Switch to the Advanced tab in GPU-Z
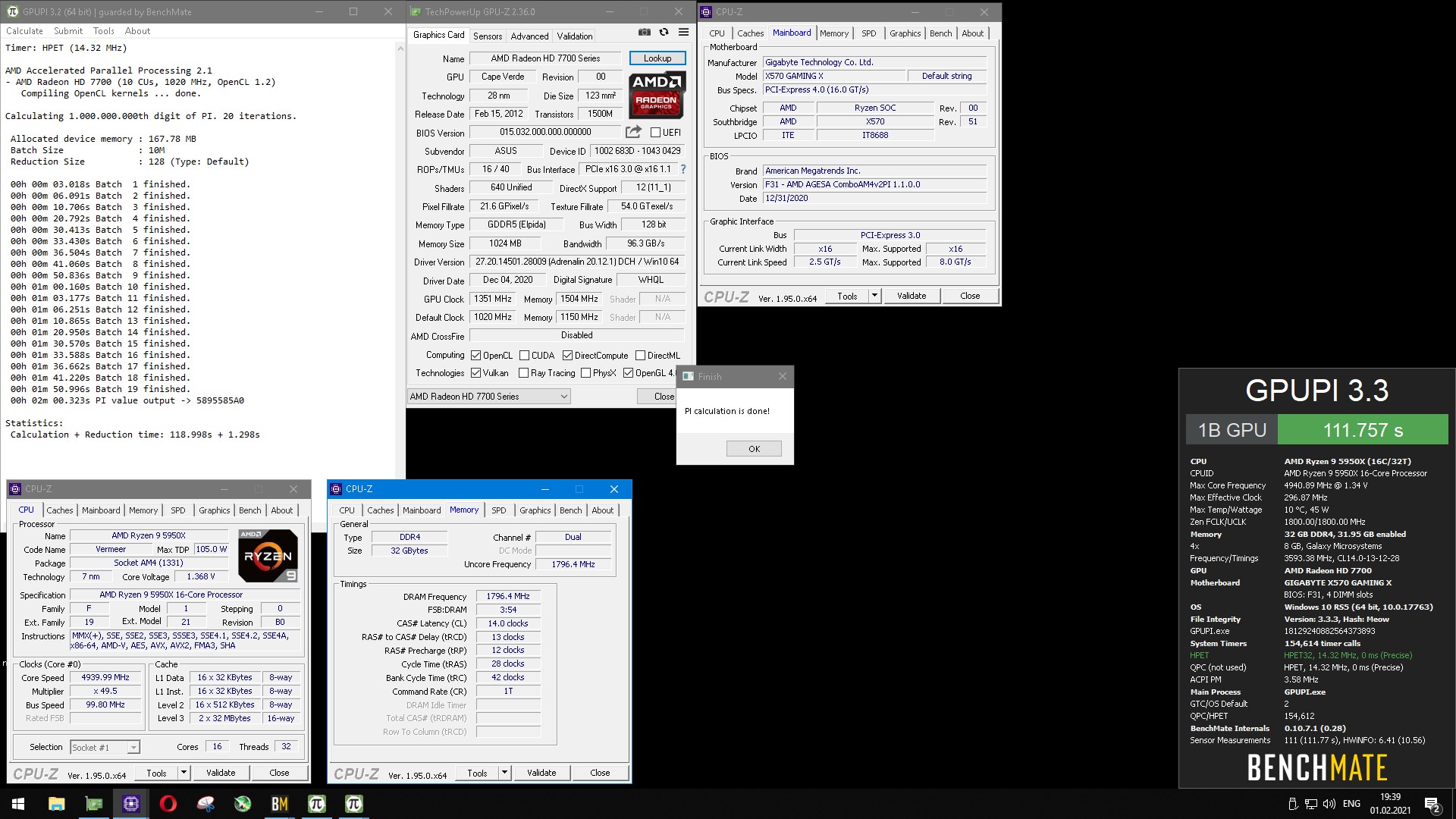1456x819 pixels. (529, 36)
